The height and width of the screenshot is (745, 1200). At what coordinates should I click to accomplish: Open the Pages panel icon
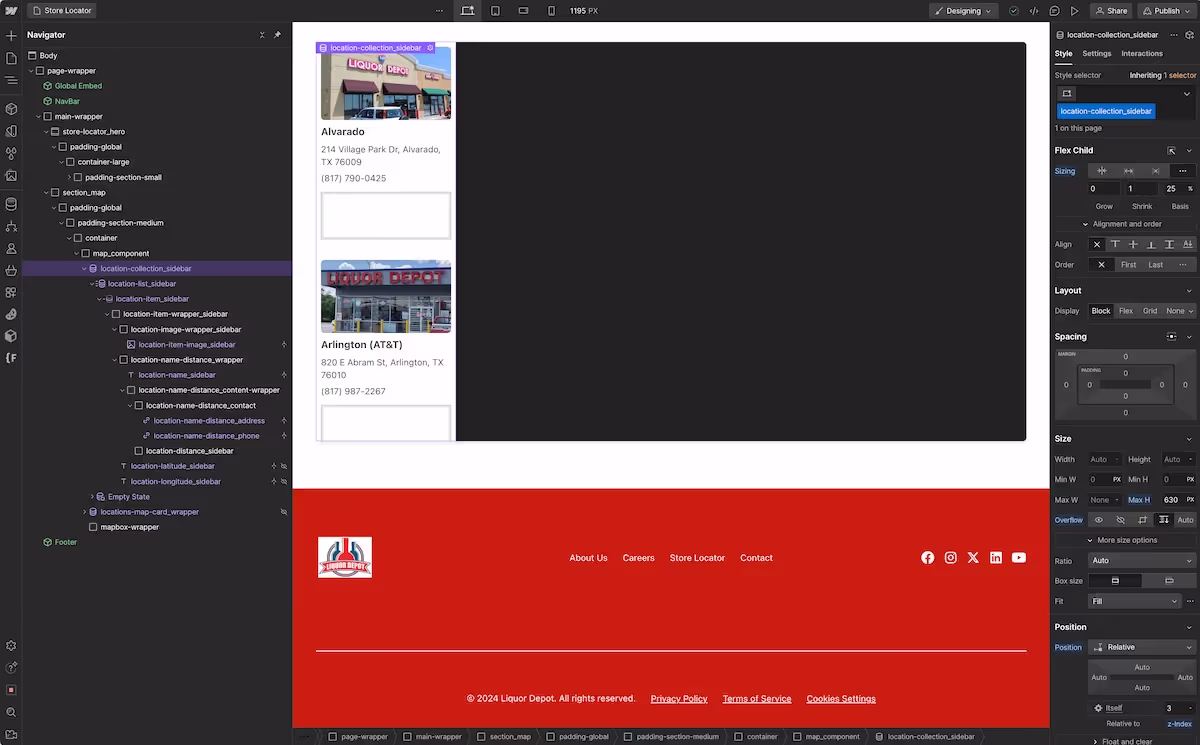(11, 58)
